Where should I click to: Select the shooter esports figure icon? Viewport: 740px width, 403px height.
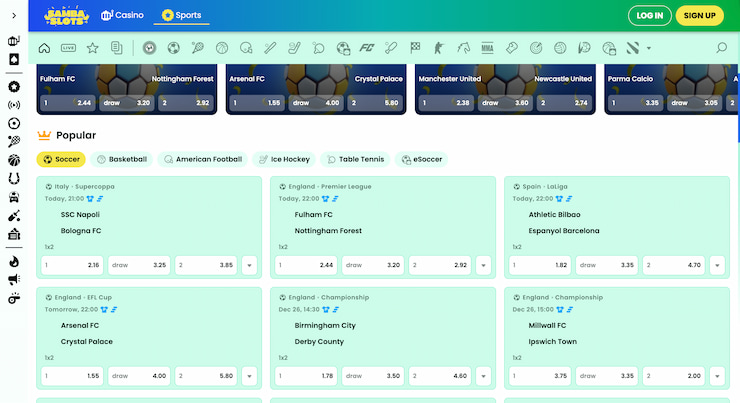pyautogui.click(x=439, y=48)
